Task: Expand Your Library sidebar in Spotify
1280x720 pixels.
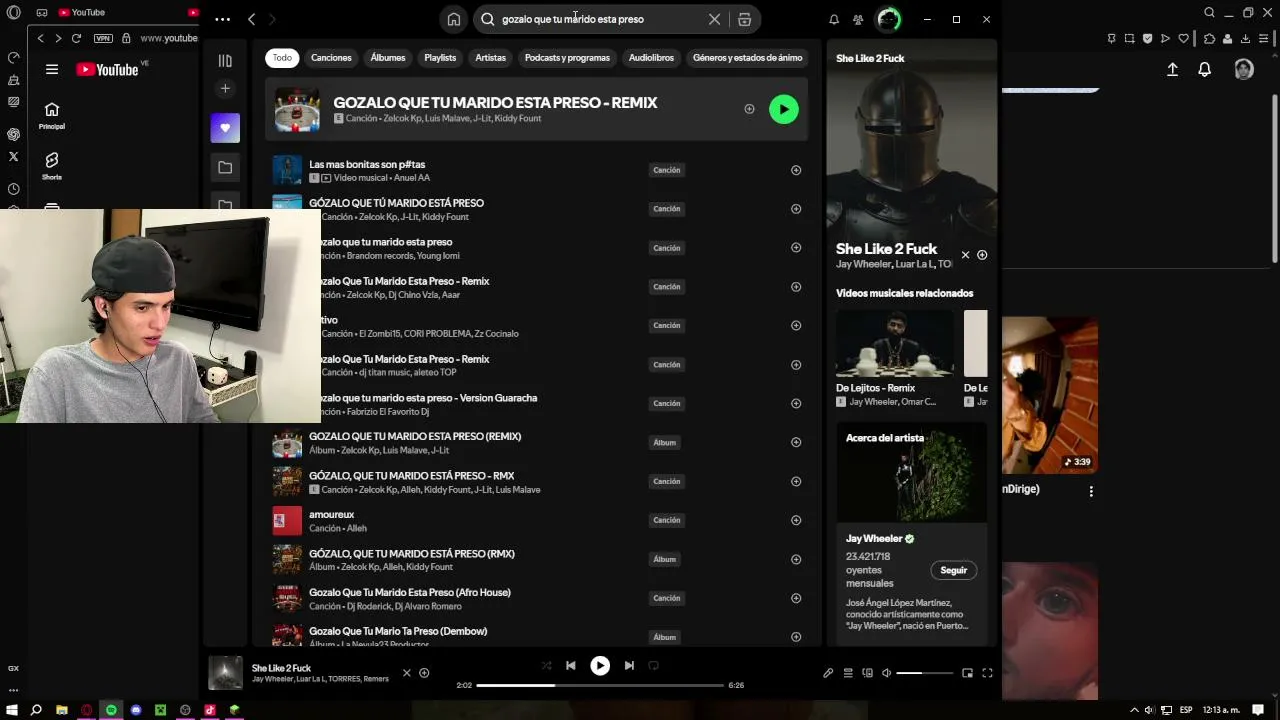Action: tap(225, 61)
